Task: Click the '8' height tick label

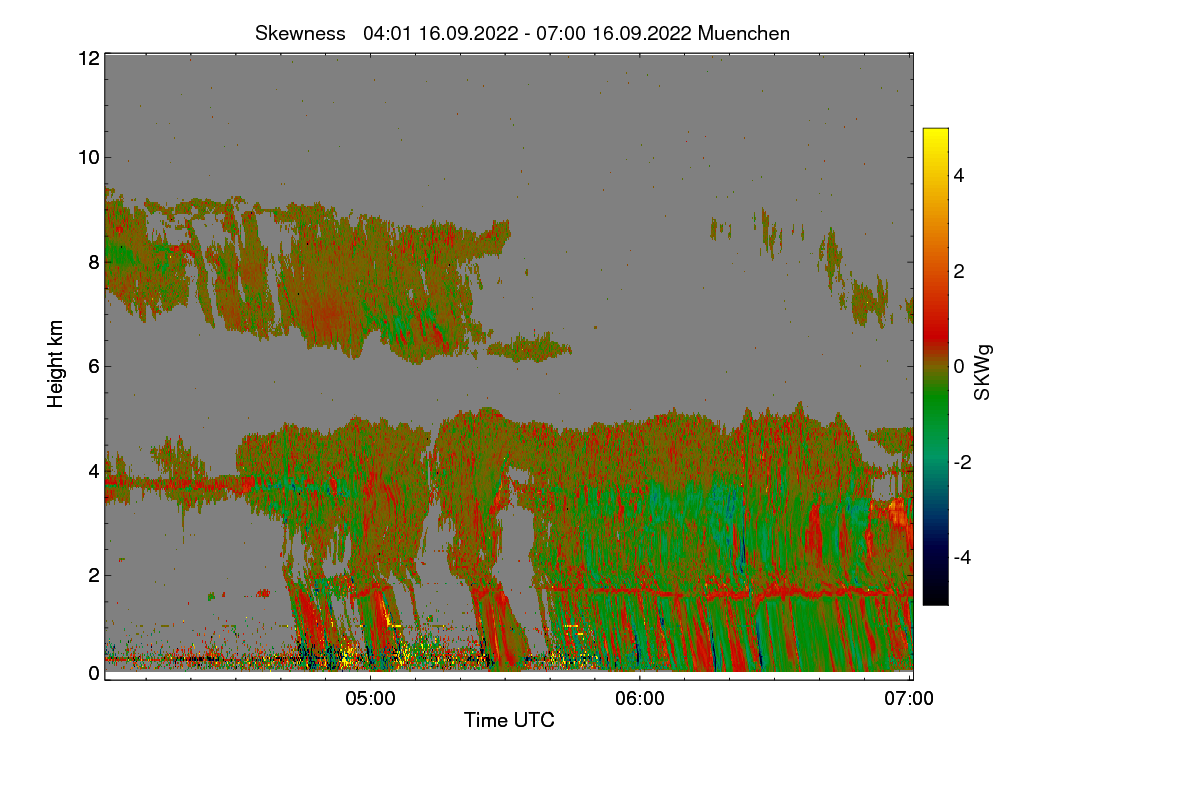Action: click(94, 262)
